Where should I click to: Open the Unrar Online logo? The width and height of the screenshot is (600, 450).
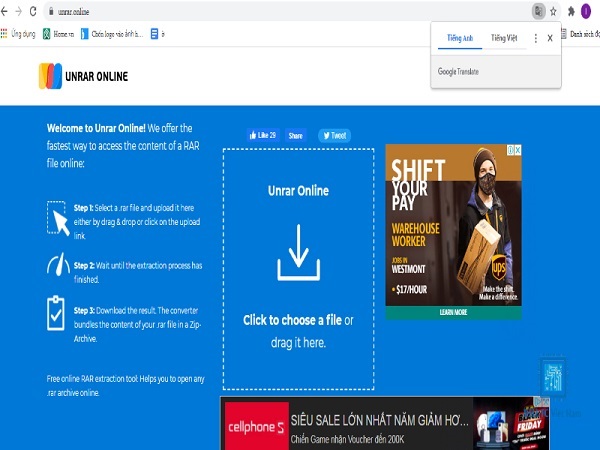[x=83, y=76]
